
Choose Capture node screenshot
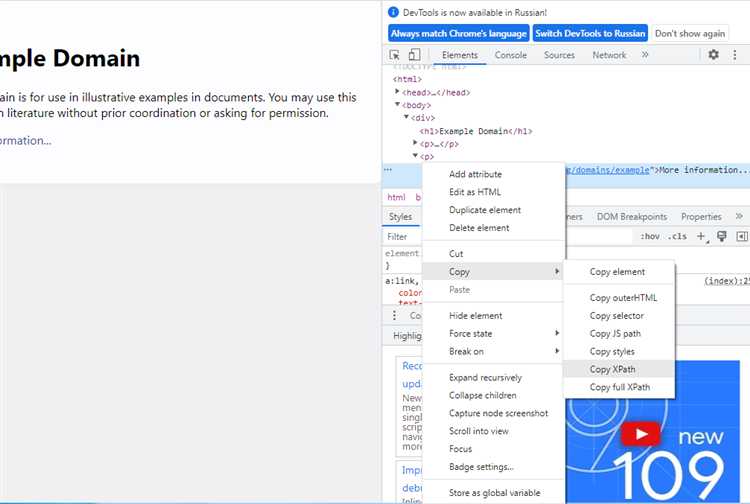493,413
